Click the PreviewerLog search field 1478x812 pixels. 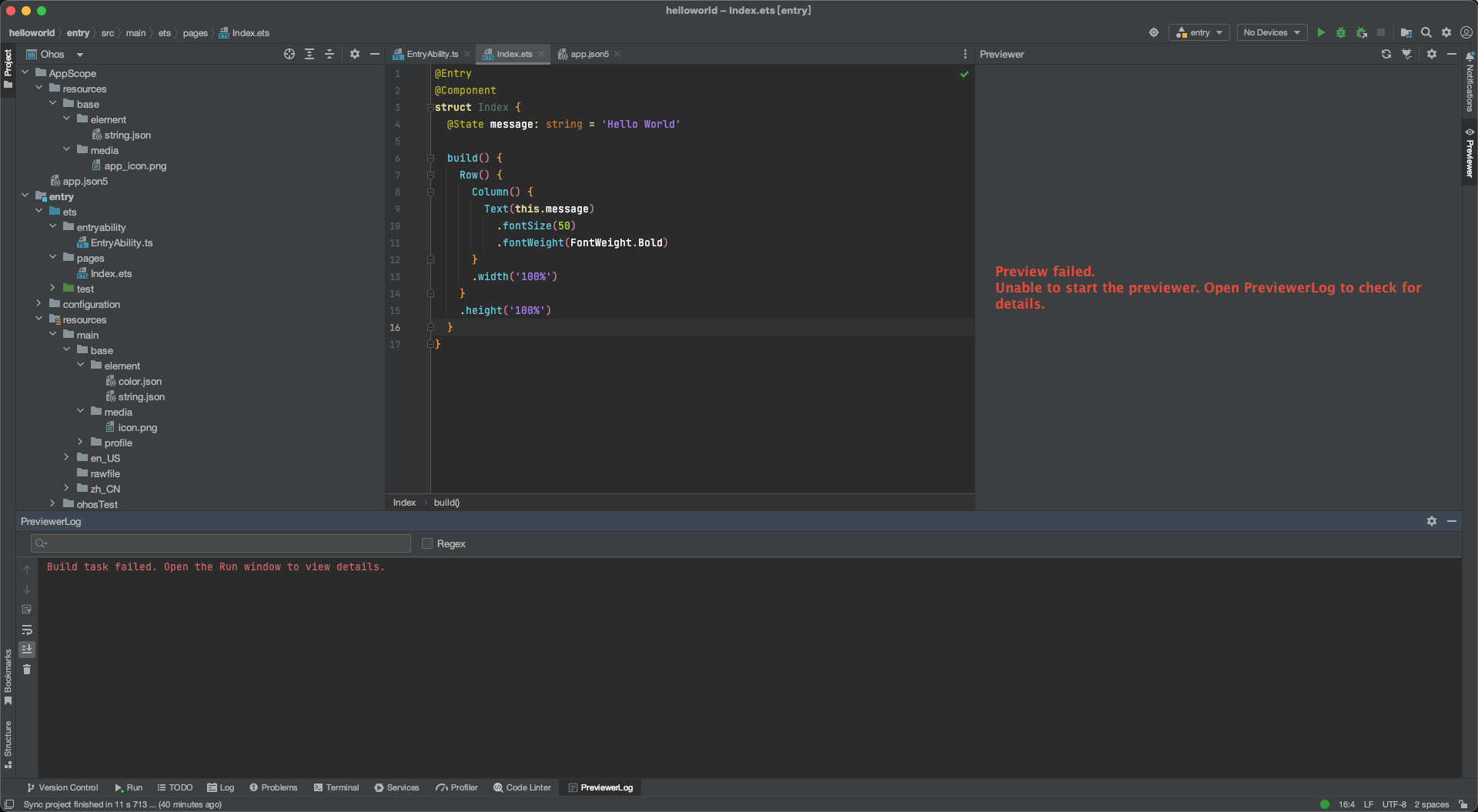221,543
